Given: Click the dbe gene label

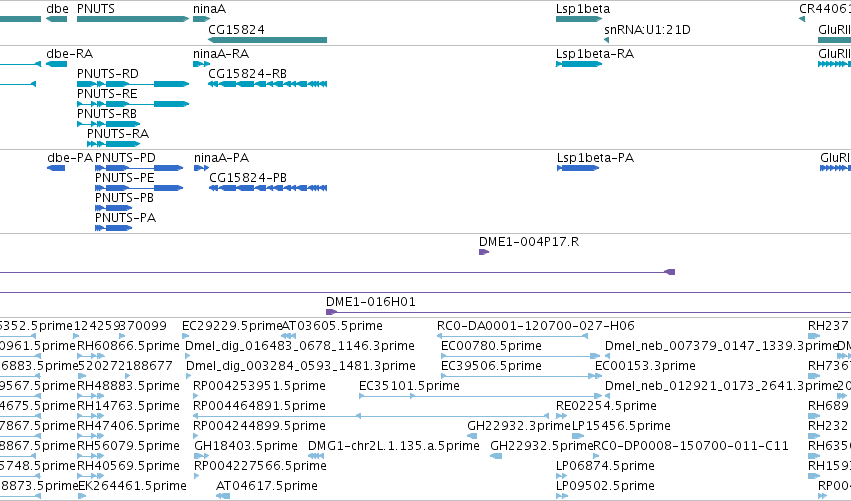Looking at the screenshot, I should click(x=58, y=9).
